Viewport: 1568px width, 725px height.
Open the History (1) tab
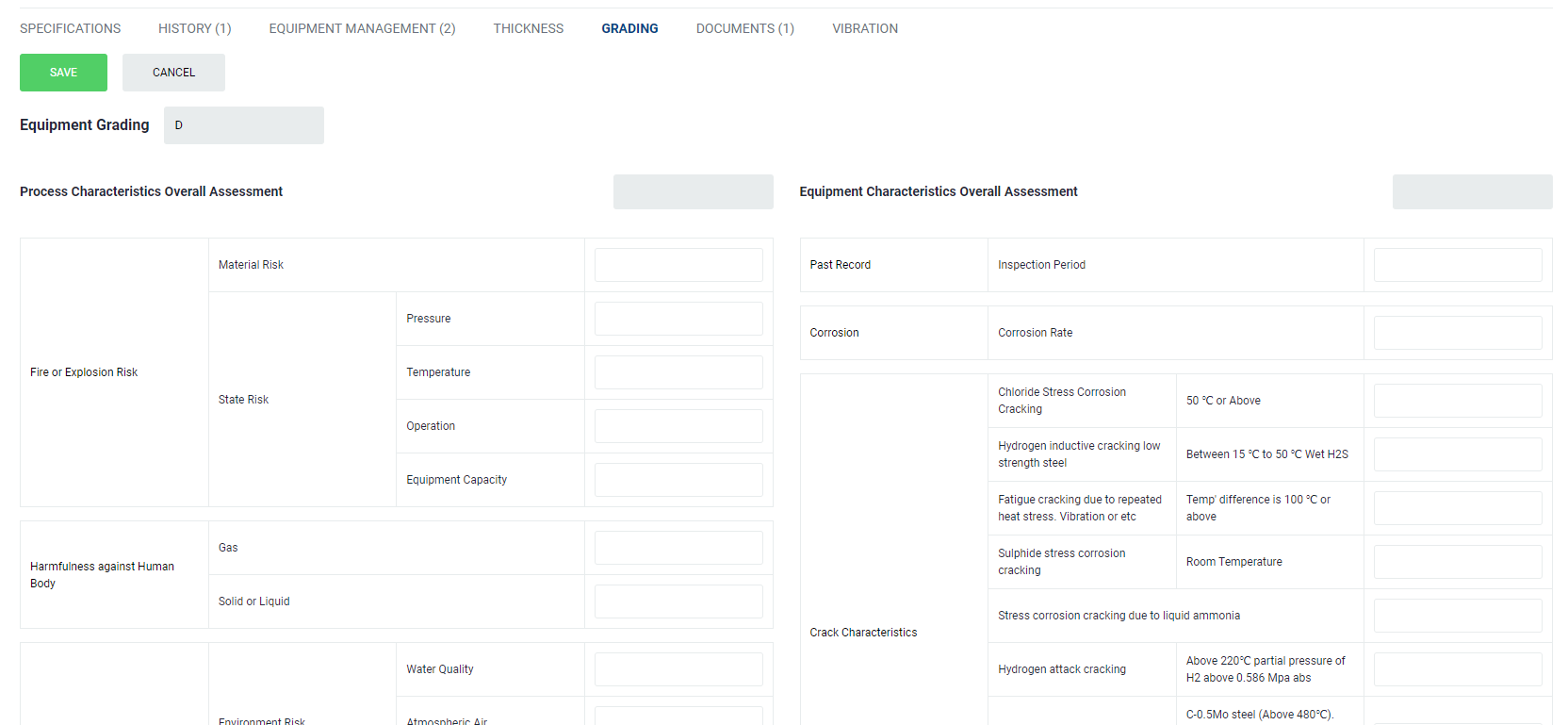(194, 28)
